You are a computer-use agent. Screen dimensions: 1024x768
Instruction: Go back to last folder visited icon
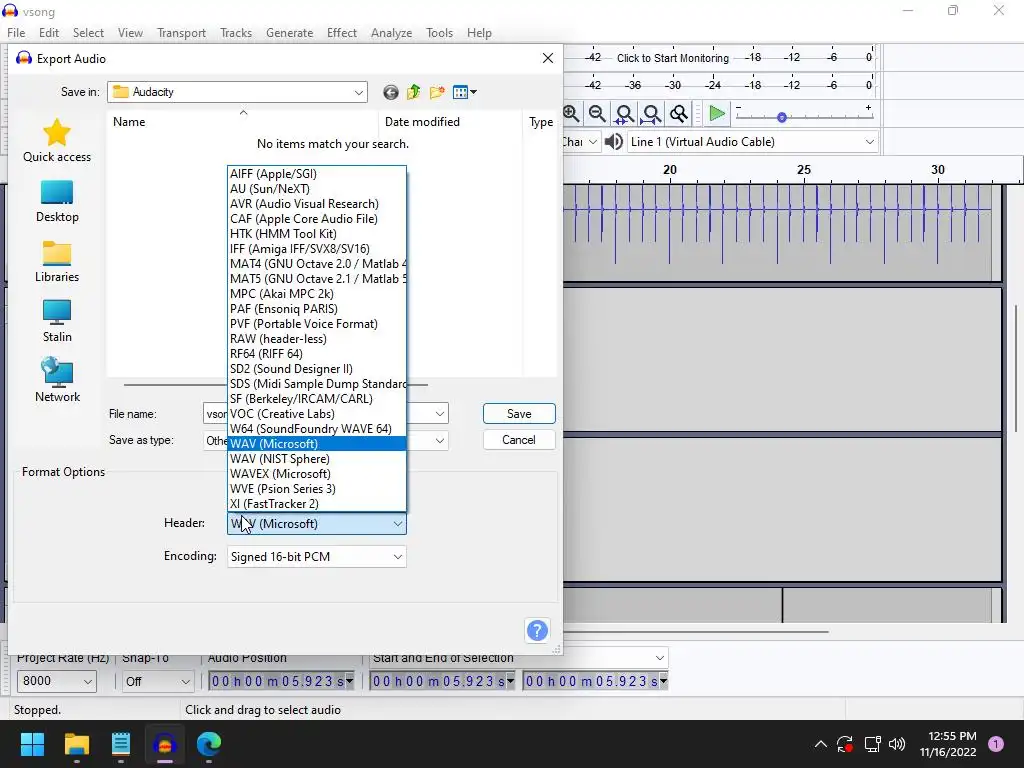click(391, 92)
